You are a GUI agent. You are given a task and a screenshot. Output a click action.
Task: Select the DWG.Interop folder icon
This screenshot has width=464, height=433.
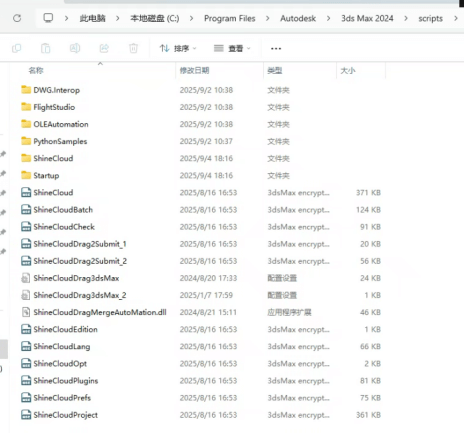point(26,90)
